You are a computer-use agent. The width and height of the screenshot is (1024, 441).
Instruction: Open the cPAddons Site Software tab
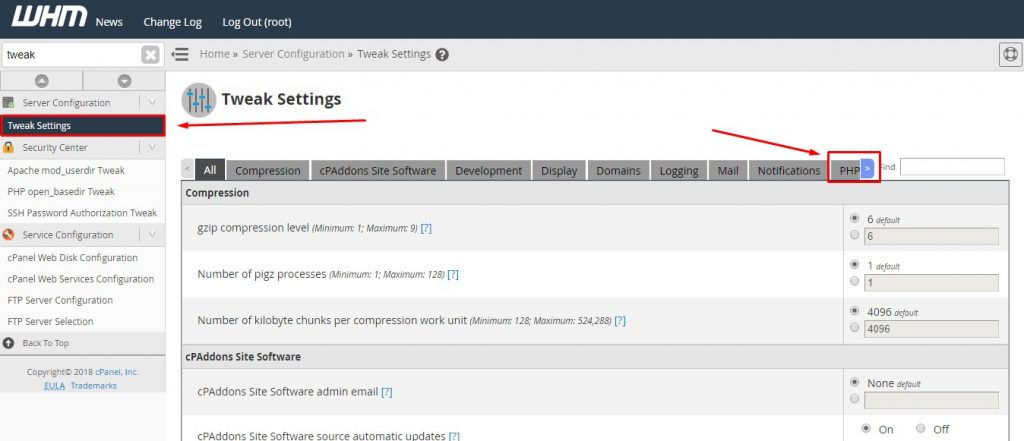[x=377, y=171]
